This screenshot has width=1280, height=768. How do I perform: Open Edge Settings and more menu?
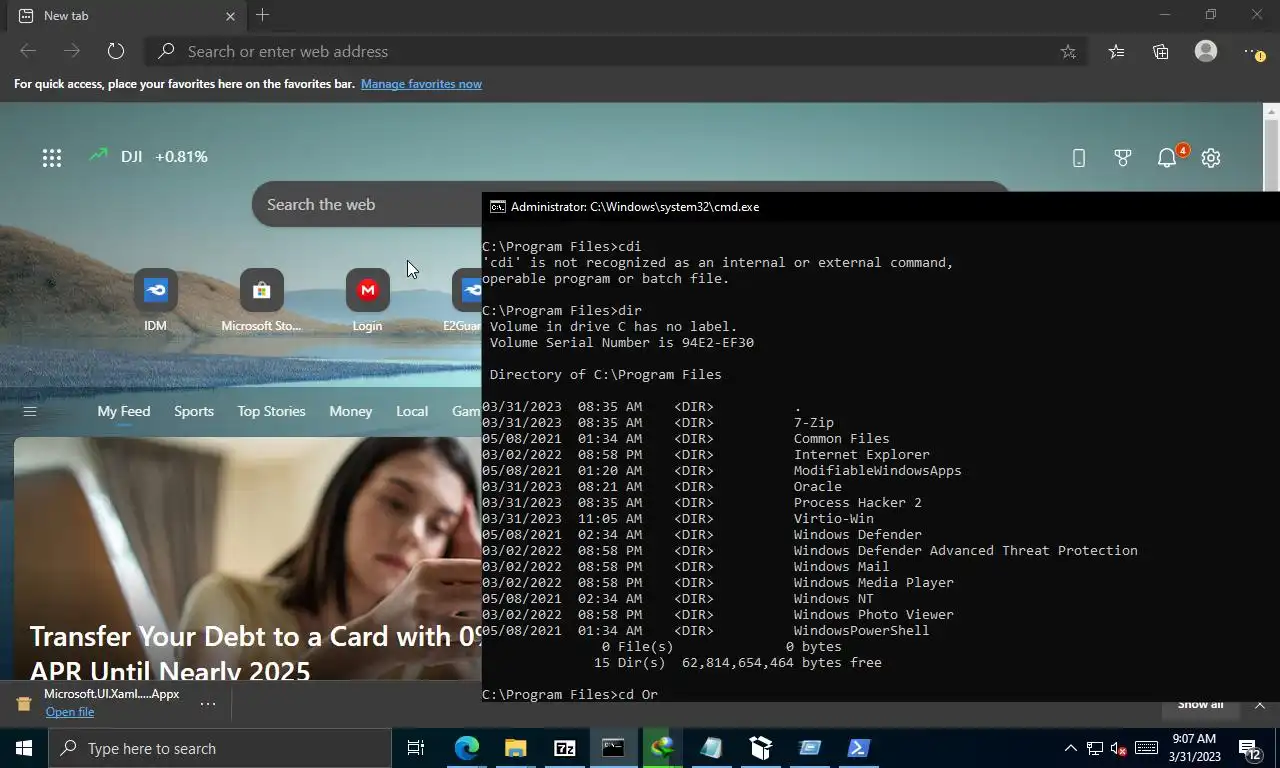point(1253,51)
